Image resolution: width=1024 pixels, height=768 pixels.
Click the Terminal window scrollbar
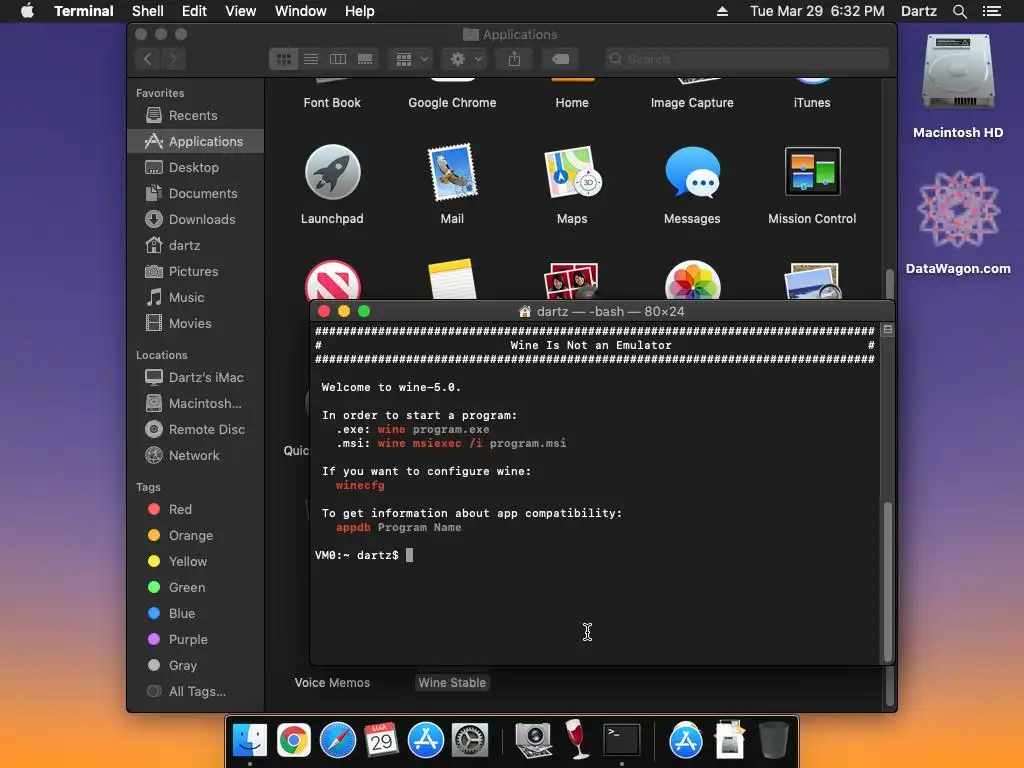click(888, 581)
